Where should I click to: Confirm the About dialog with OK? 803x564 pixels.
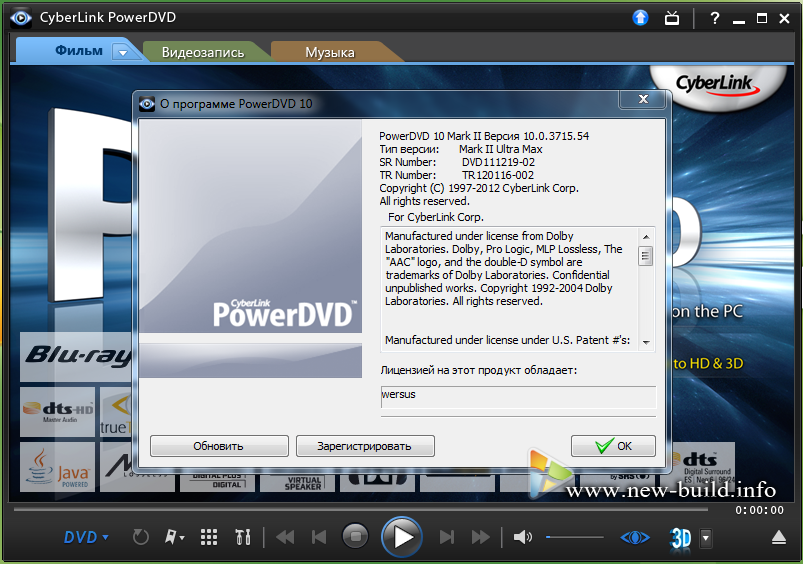coord(613,446)
